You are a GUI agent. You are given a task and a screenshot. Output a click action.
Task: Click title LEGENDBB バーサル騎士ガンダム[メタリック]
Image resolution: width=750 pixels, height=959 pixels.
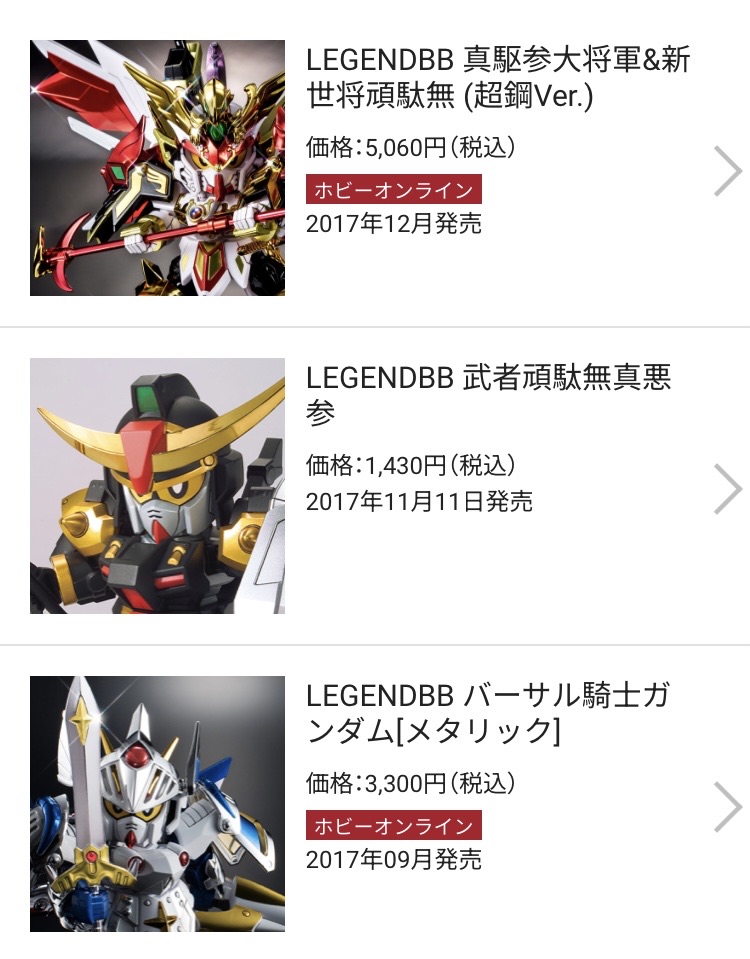coord(488,713)
